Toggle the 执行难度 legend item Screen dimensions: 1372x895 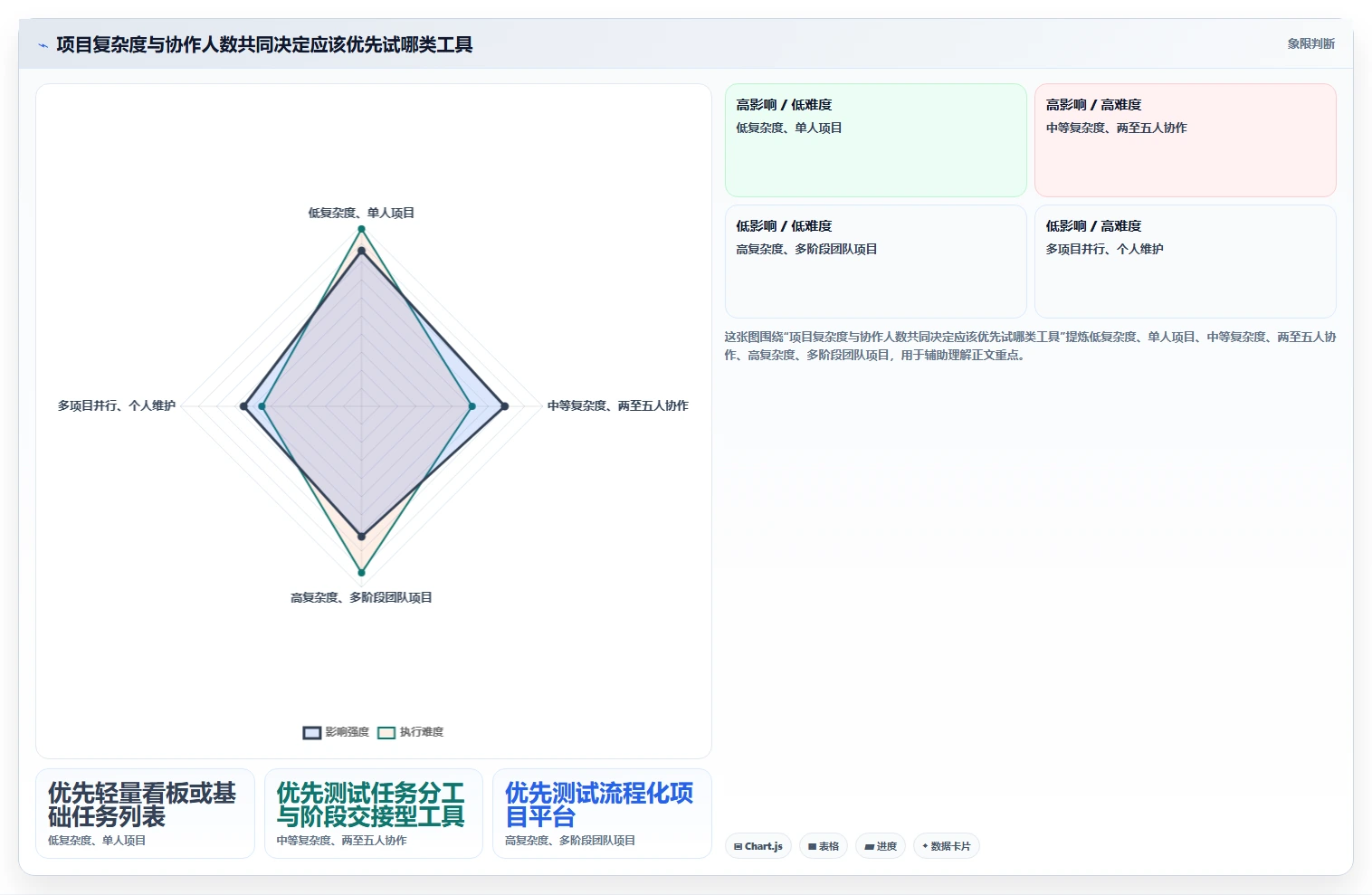pyautogui.click(x=411, y=732)
